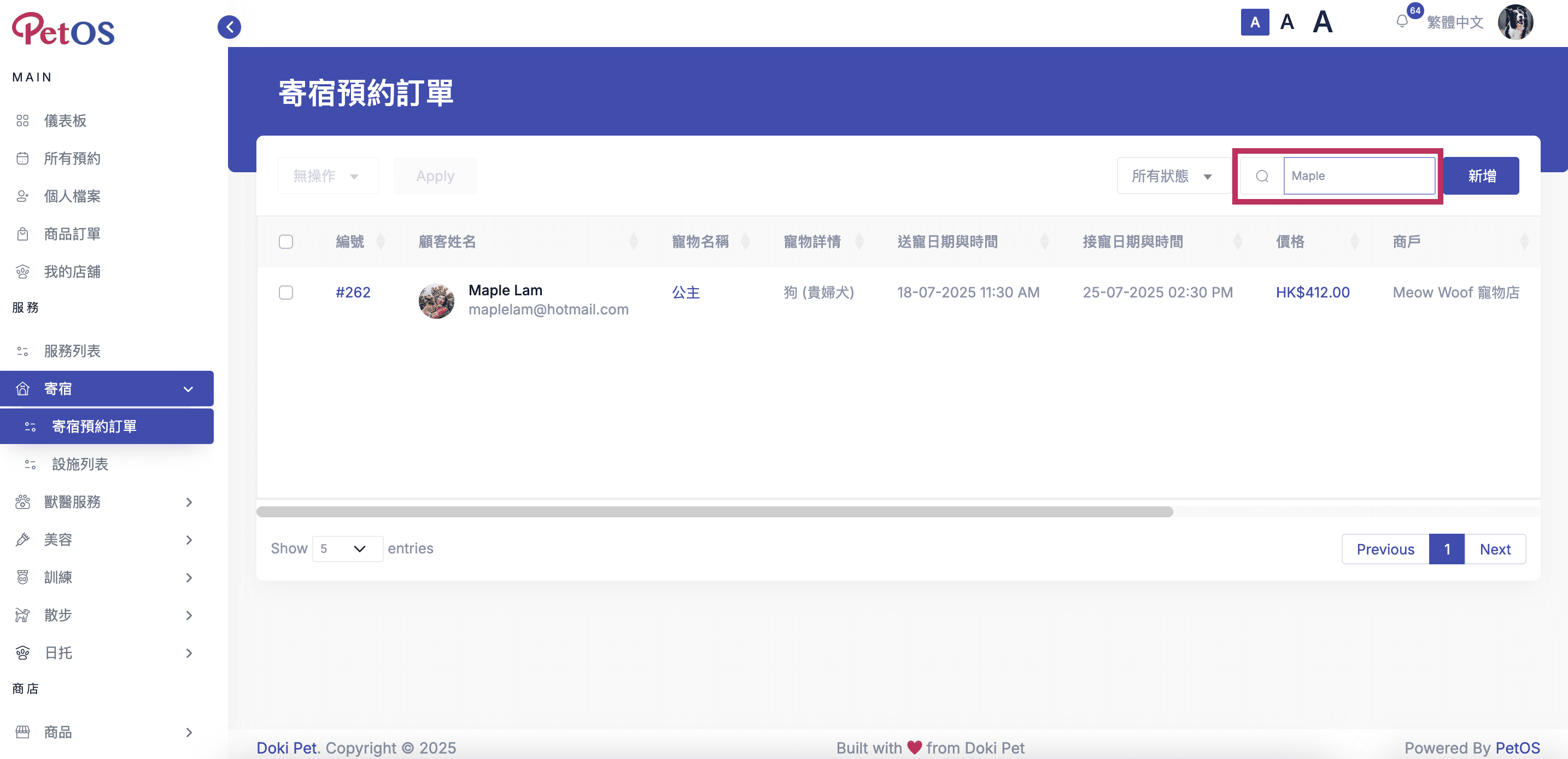Screen dimensions: 1568x759
Task: Click the 我的店舖 paw icon
Action: click(22, 271)
